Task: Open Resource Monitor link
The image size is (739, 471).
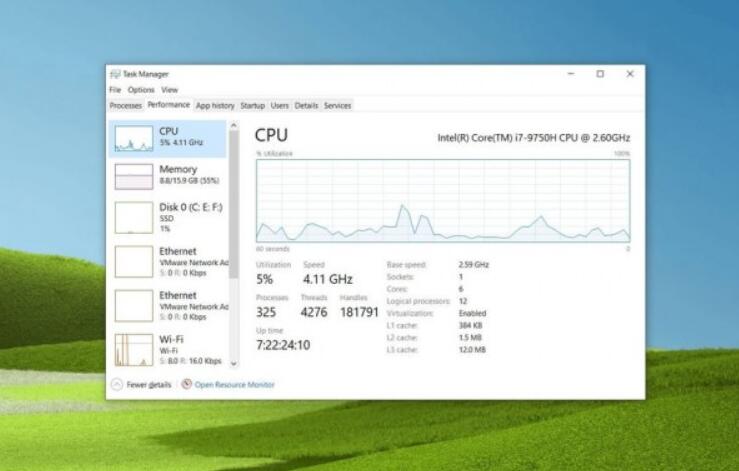Action: click(234, 385)
